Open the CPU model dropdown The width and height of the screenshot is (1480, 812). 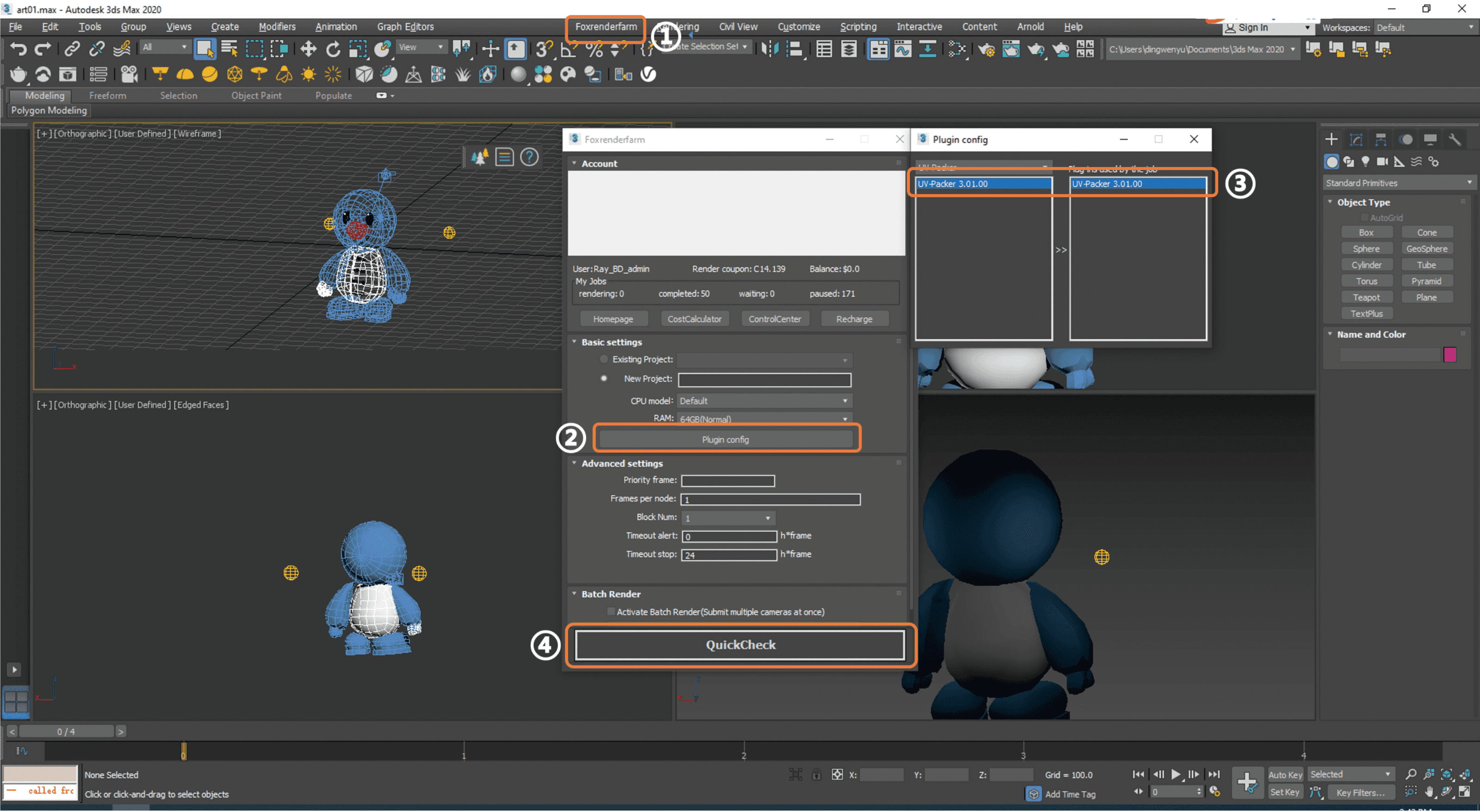point(764,401)
